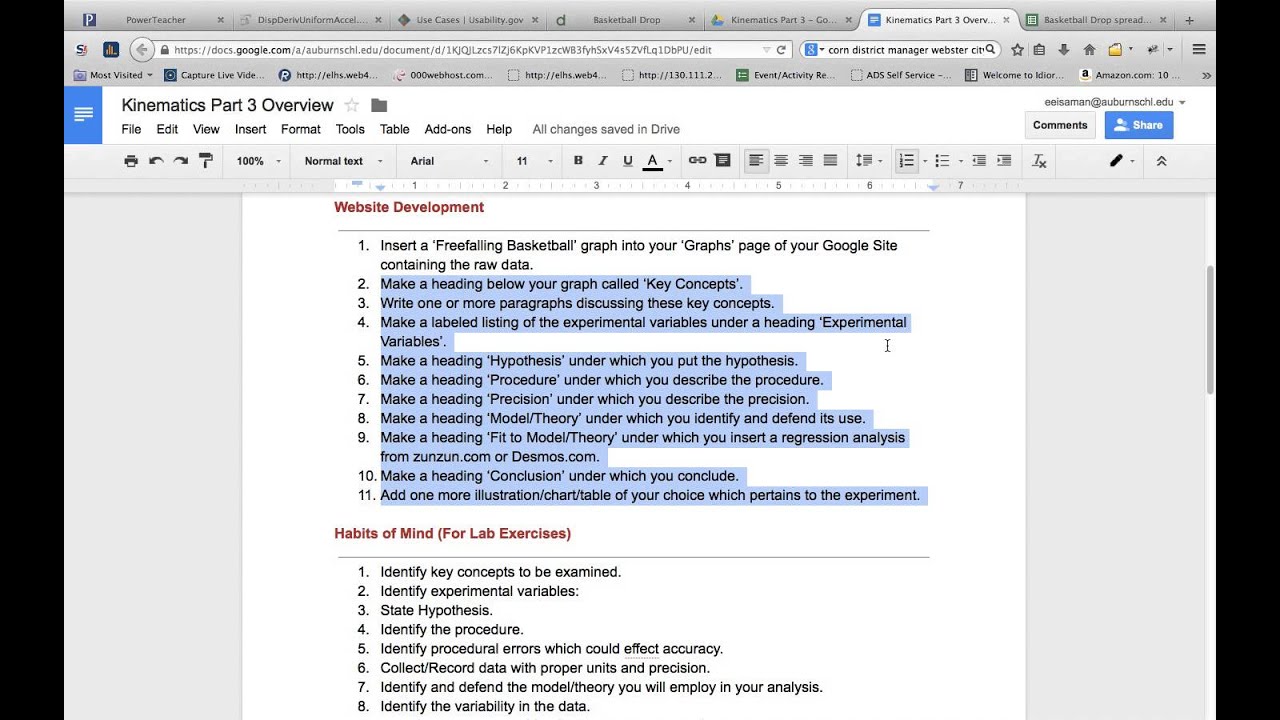Screen dimensions: 1280x720
Task: Open the Help menu
Action: [x=499, y=129]
